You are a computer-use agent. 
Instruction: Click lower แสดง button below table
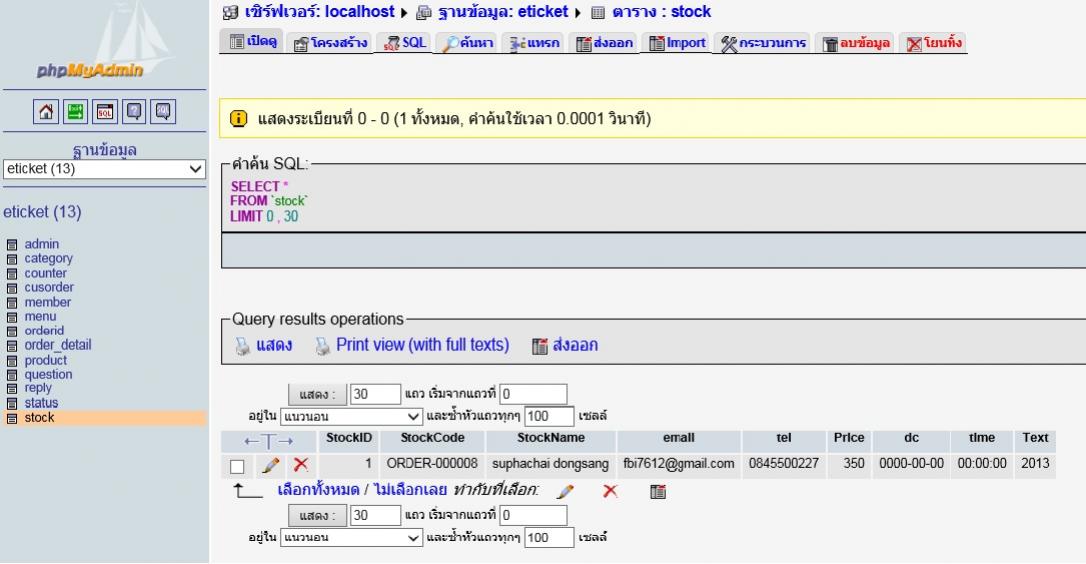click(317, 515)
